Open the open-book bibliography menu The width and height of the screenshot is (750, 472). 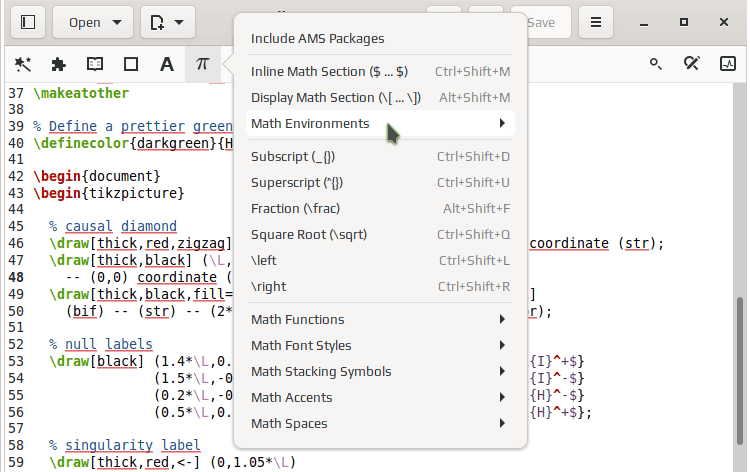pos(95,64)
